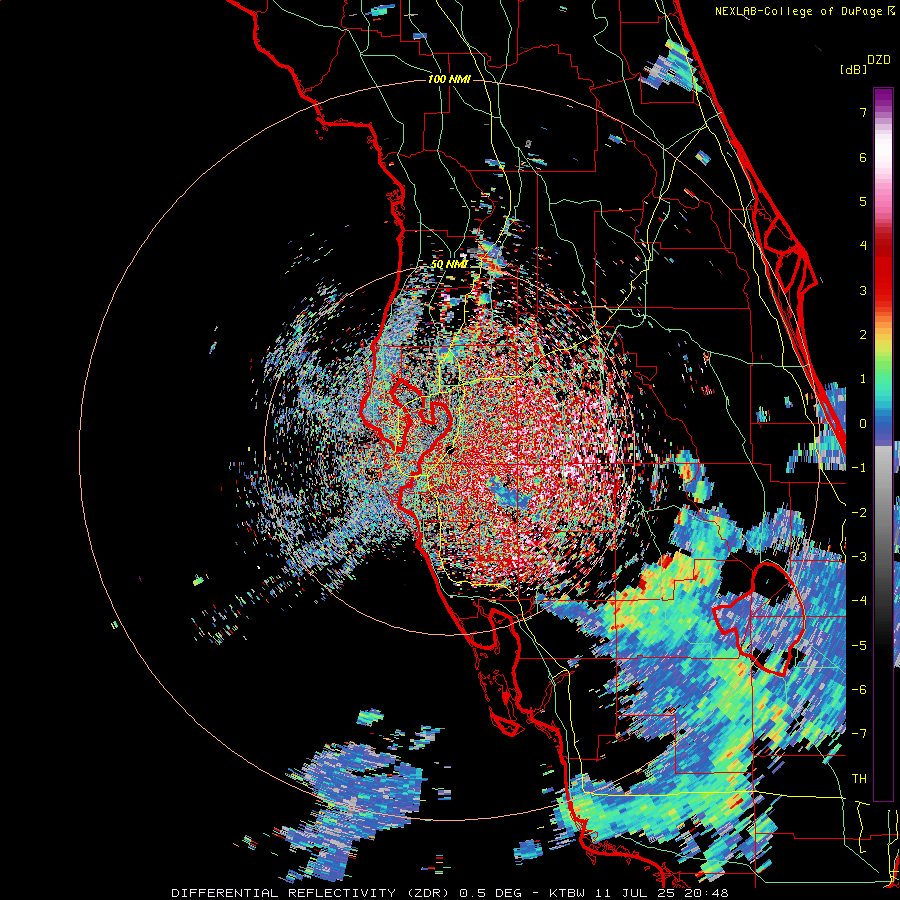Click the 7 value on color scale

coord(863,112)
